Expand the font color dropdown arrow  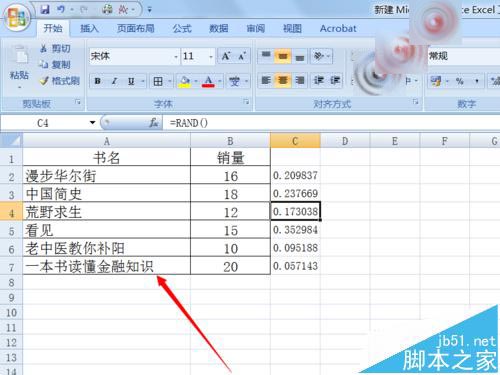220,81
